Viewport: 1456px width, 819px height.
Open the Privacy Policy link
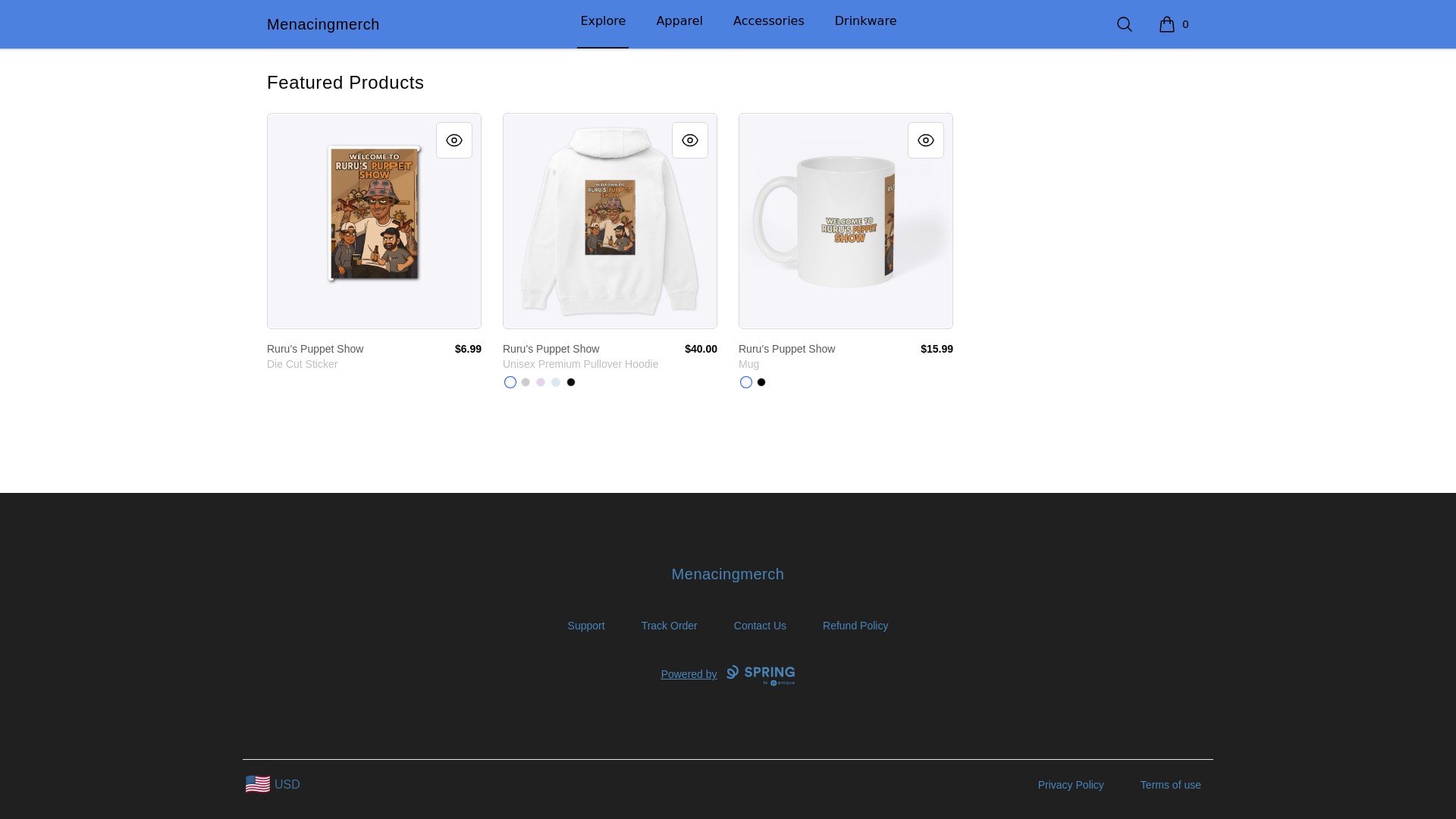(x=1071, y=785)
